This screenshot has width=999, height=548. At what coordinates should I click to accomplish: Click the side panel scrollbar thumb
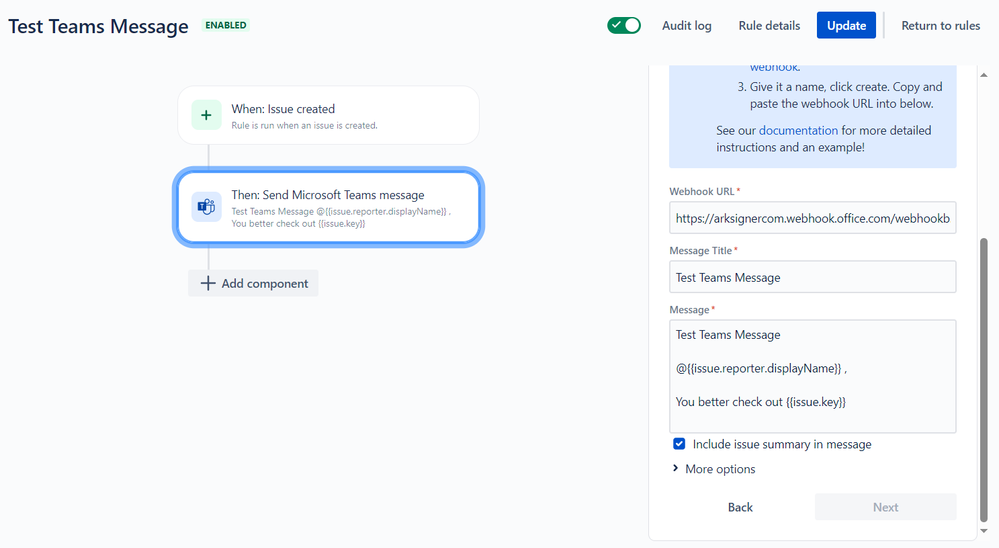(984, 380)
